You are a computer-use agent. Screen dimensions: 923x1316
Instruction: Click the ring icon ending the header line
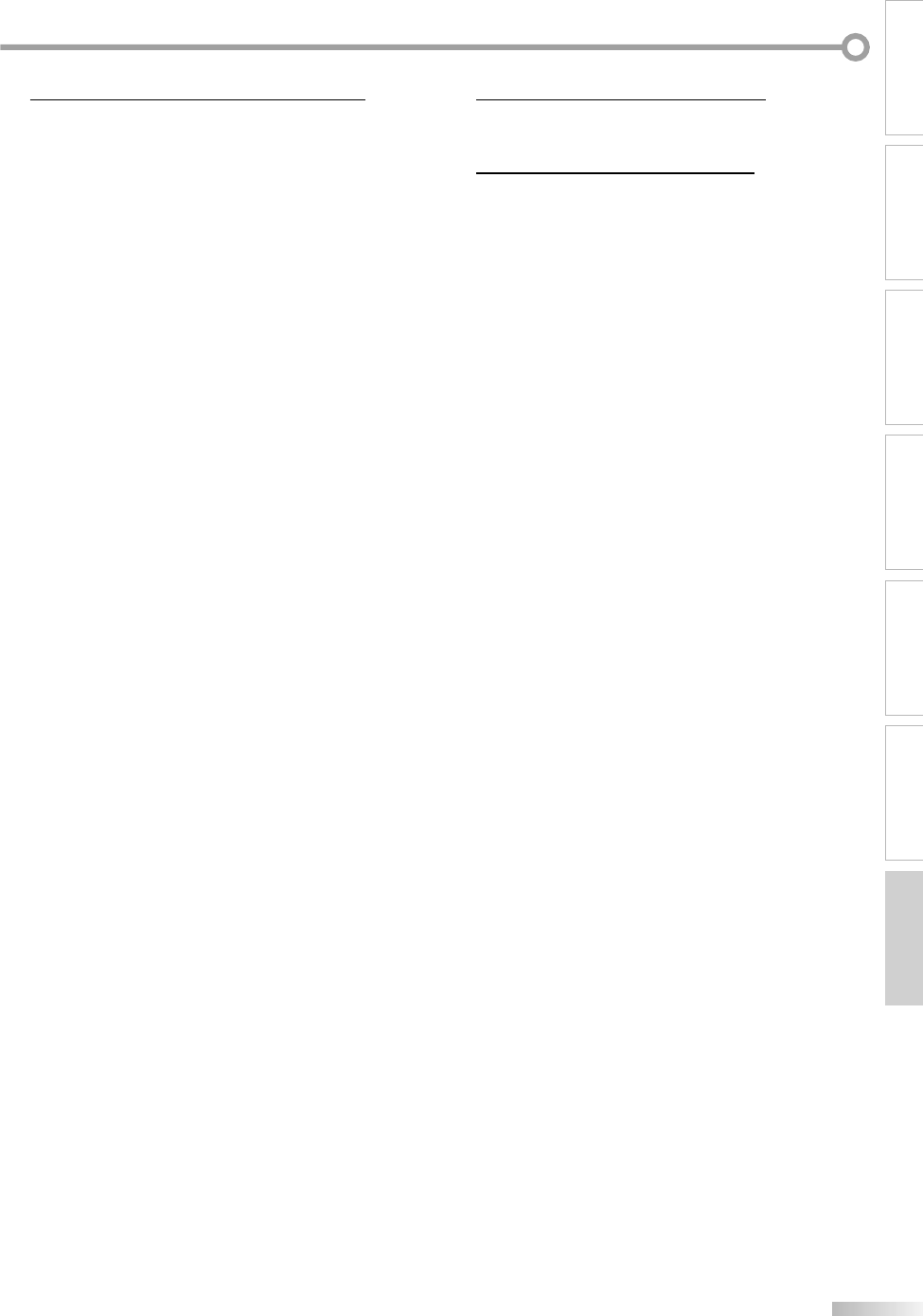click(856, 47)
